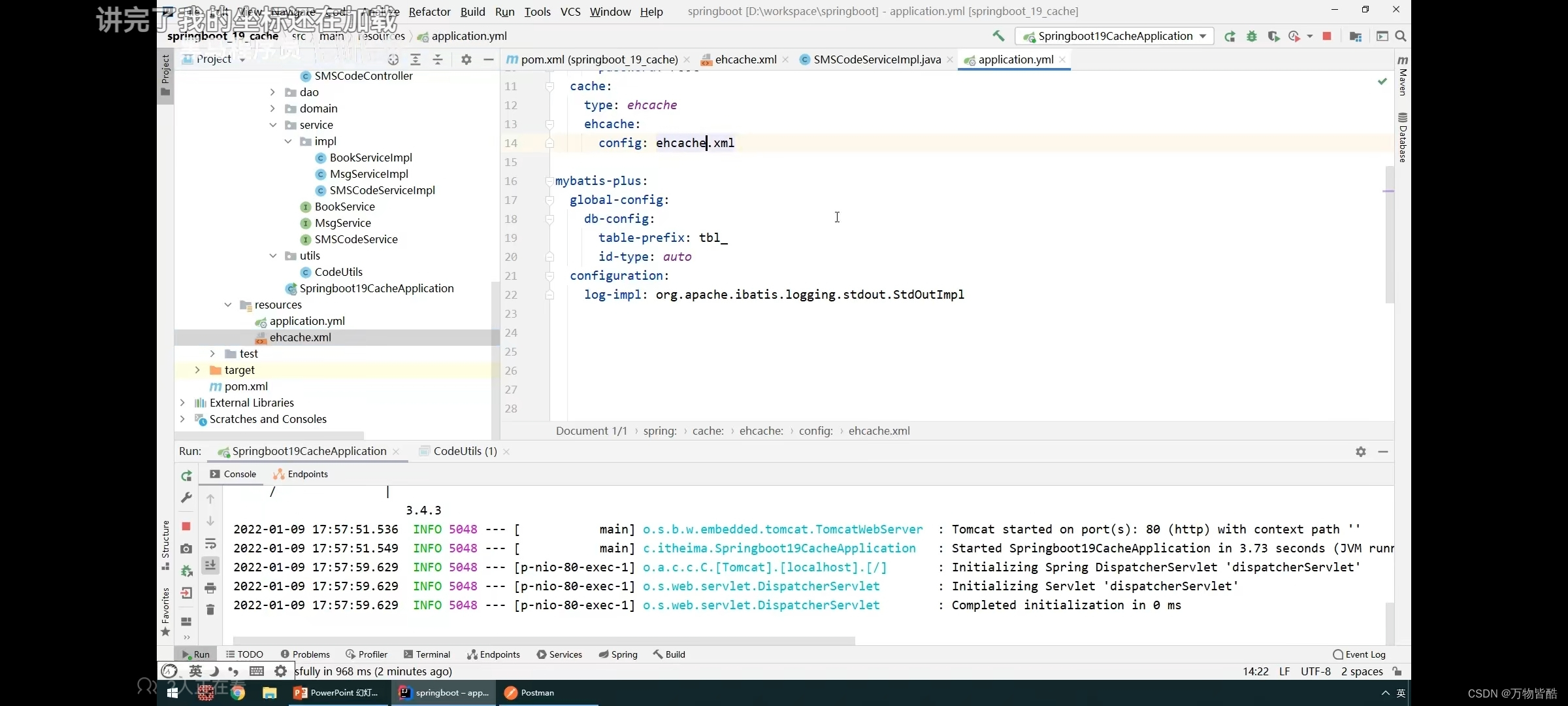Click the Exit sign icon in Run panel
The image size is (1568, 706).
187,593
